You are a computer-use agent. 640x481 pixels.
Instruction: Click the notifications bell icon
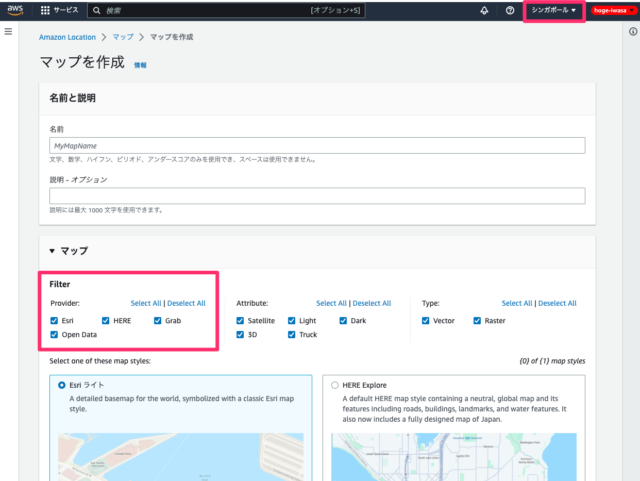(x=484, y=11)
